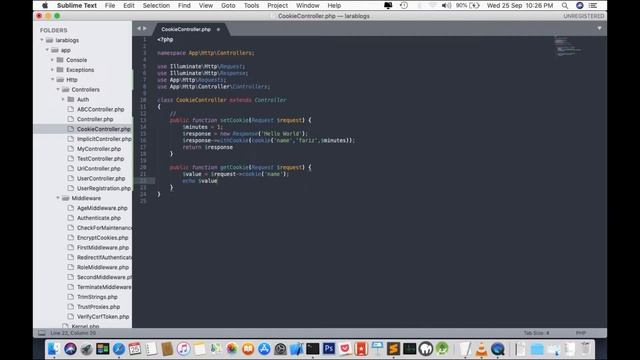Launch Siri from the dock
This screenshot has width=640, height=360.
point(70,349)
